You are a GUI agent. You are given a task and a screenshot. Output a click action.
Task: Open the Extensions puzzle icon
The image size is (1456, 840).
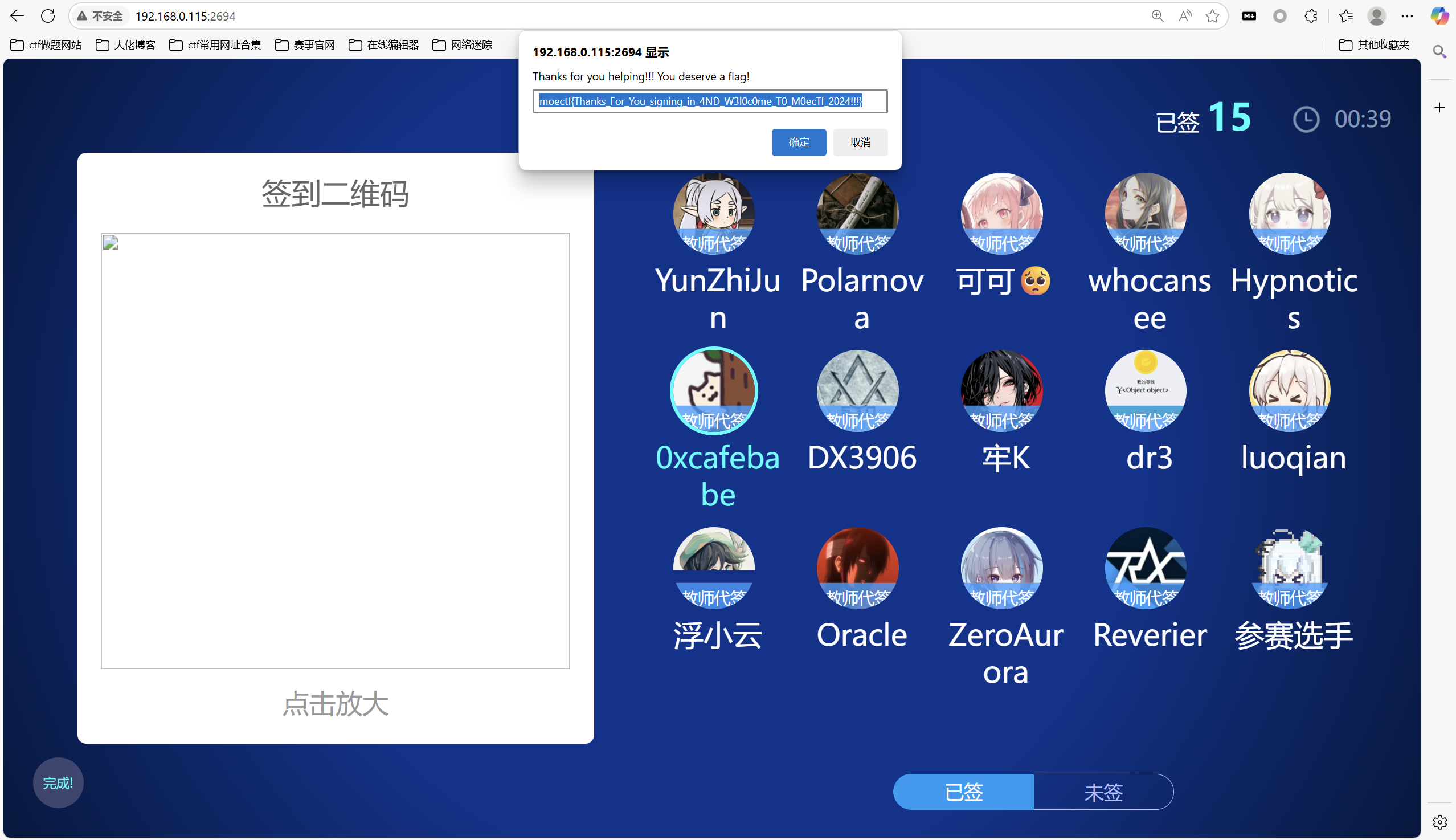click(x=1310, y=16)
